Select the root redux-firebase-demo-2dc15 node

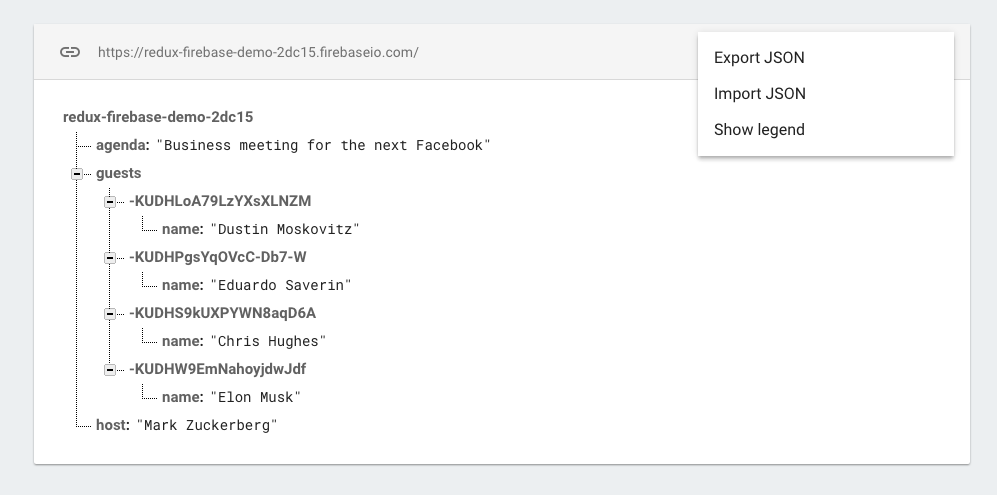pos(158,117)
